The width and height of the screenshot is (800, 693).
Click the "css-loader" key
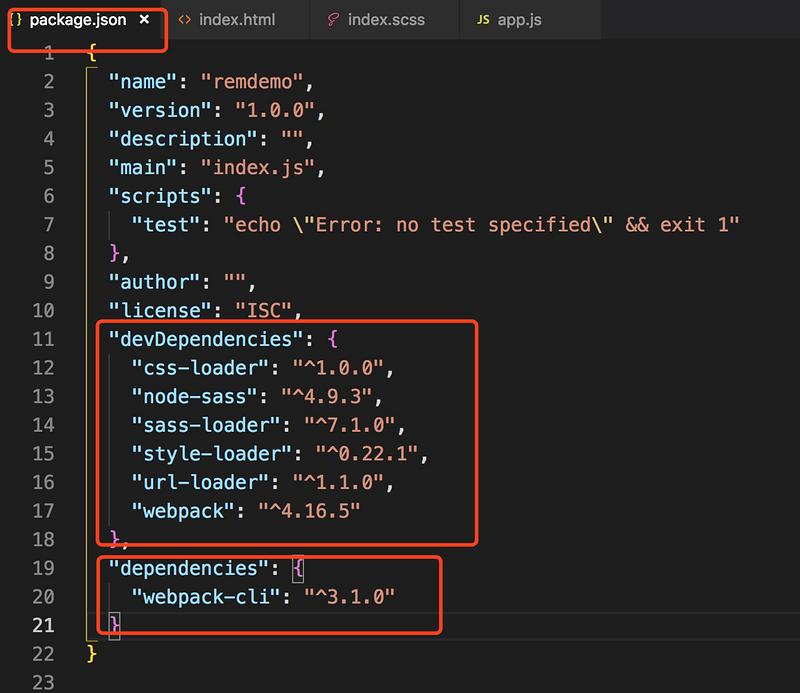coord(200,367)
